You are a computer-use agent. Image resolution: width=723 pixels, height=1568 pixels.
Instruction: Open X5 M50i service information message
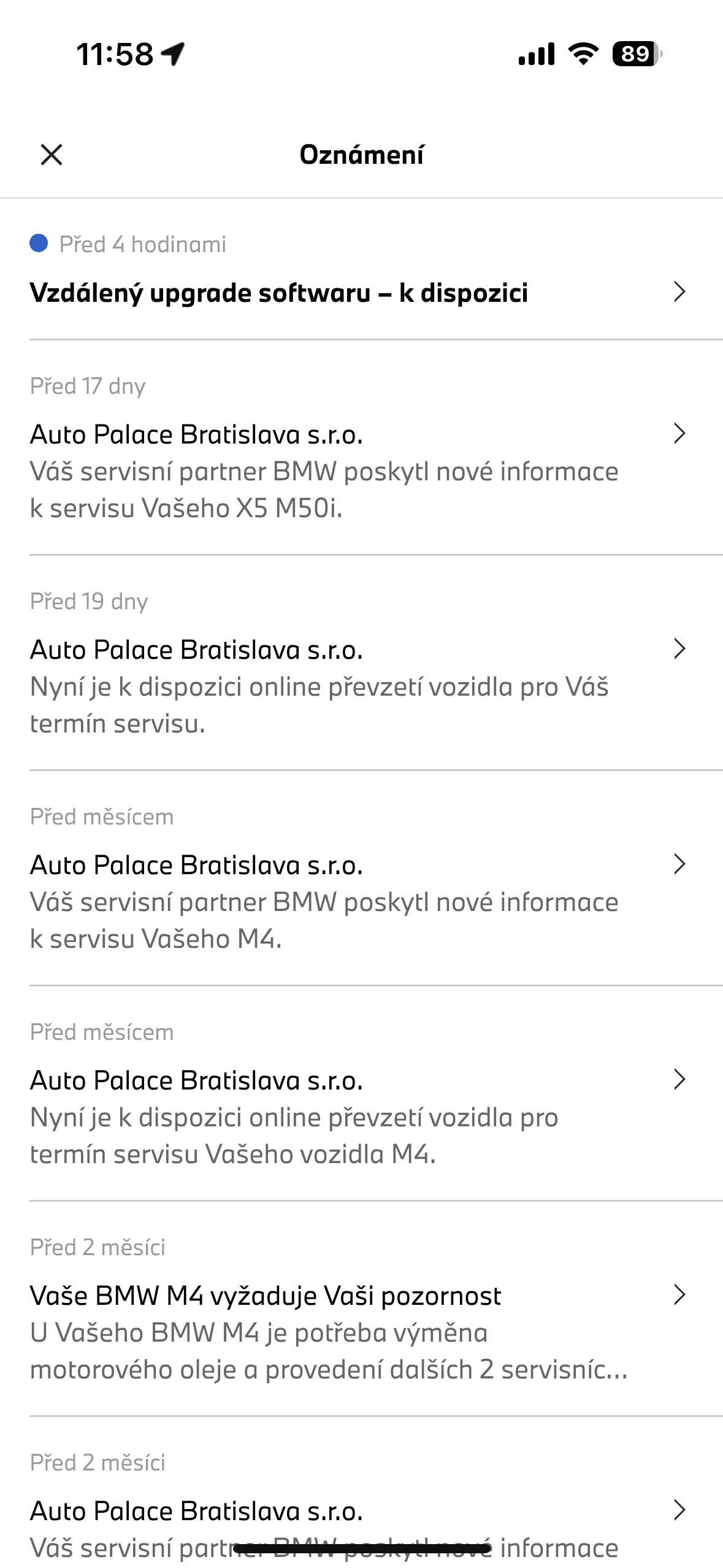[x=324, y=490]
